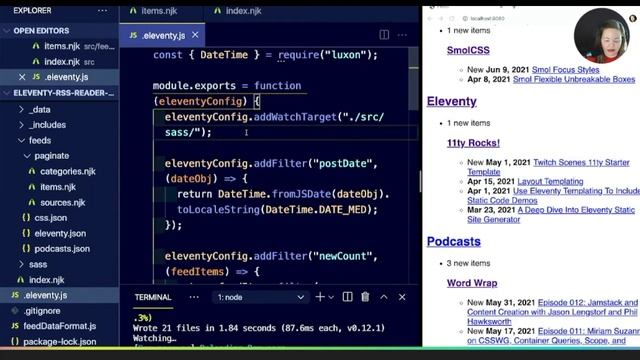The height and width of the screenshot is (360, 640).
Task: Close .eleventy.js in Open Editors list
Action: tap(22, 77)
